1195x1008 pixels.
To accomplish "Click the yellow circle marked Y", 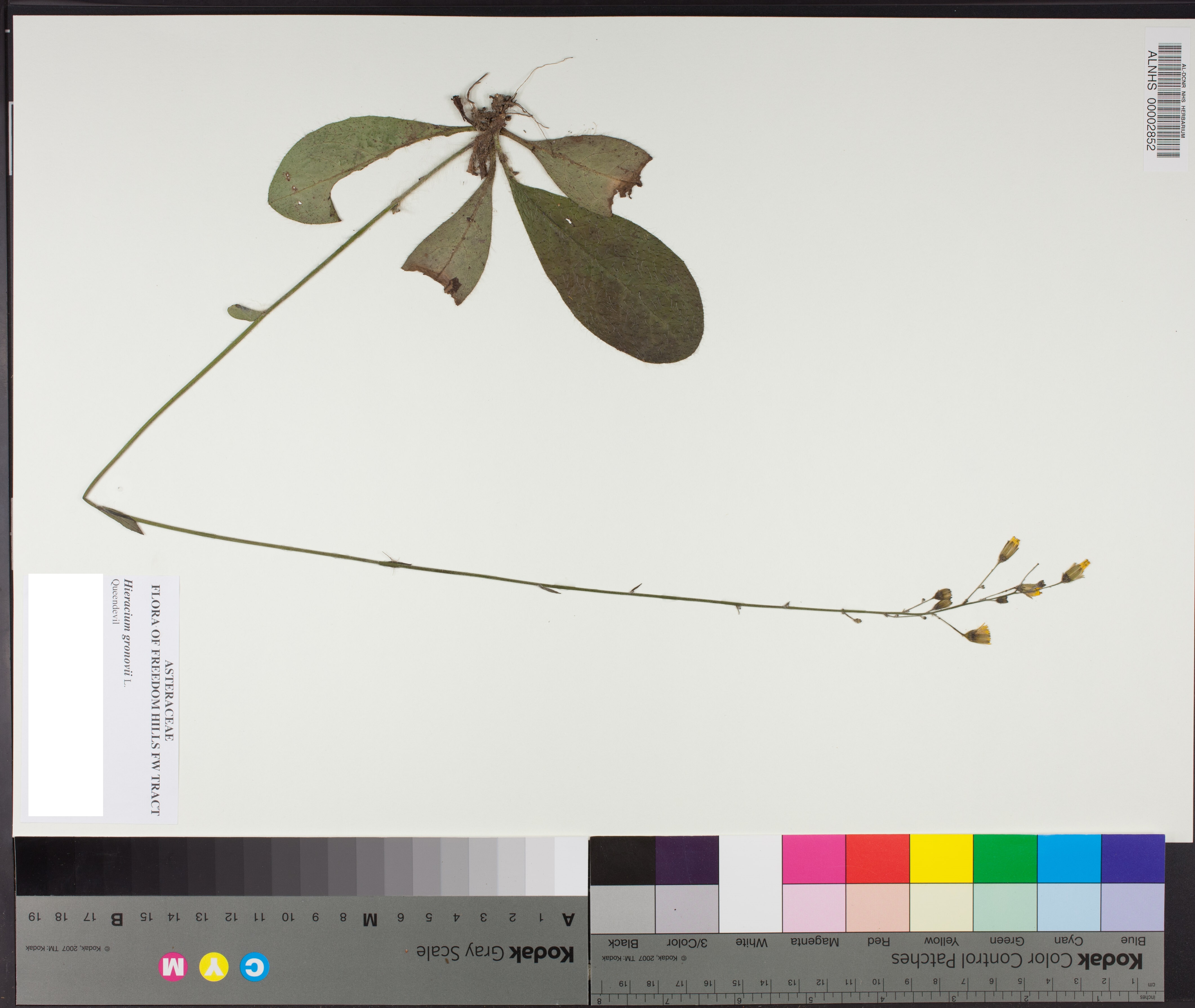I will tap(214, 967).
